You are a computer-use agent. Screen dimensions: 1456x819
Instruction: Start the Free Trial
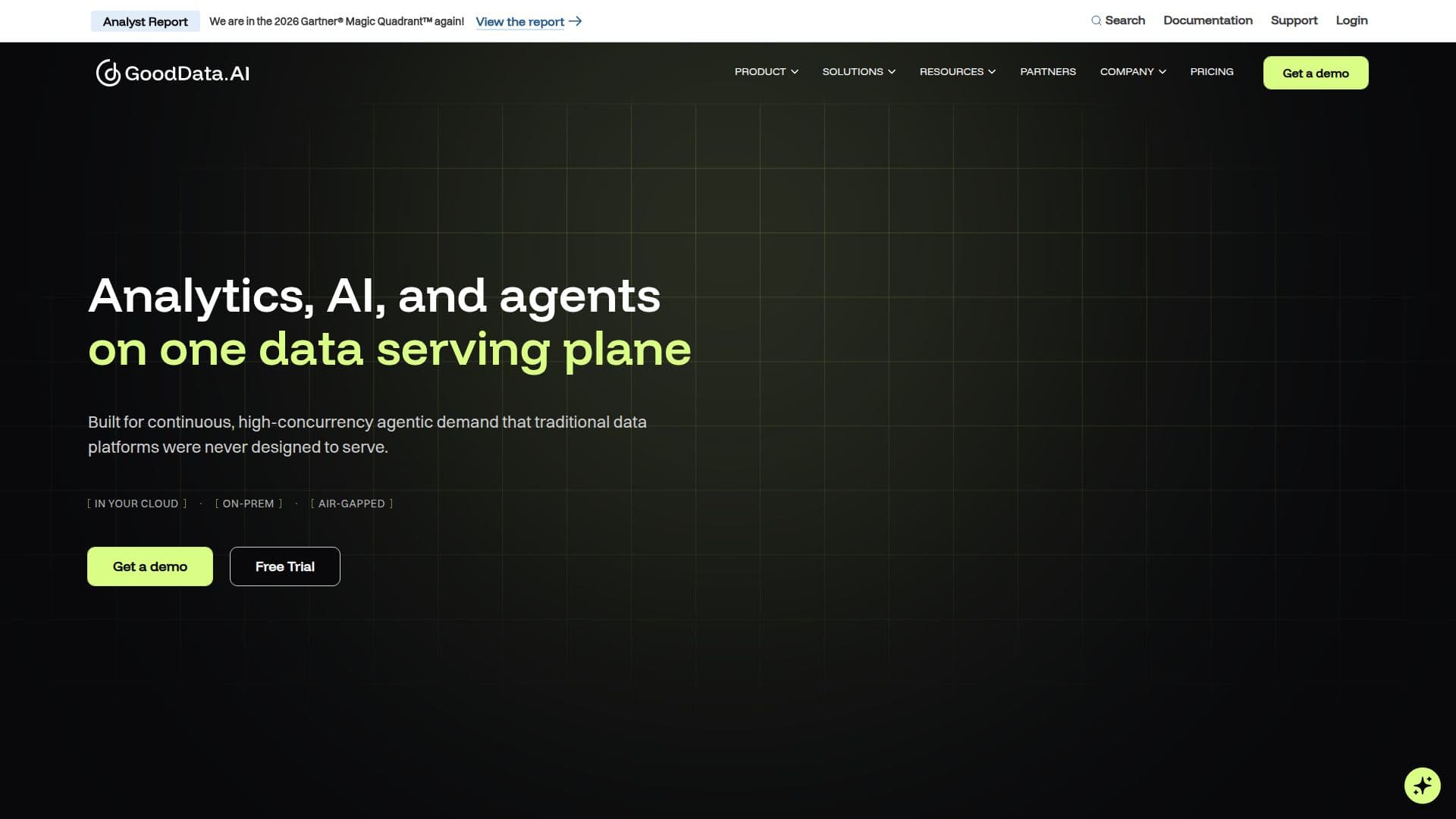pyautogui.click(x=285, y=566)
